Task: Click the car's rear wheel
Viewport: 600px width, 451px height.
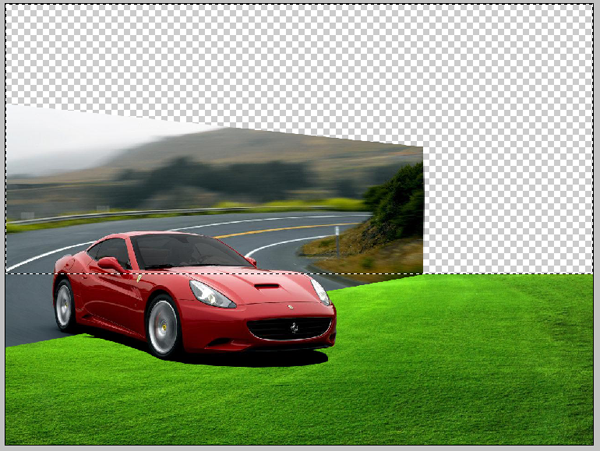Action: (x=64, y=305)
